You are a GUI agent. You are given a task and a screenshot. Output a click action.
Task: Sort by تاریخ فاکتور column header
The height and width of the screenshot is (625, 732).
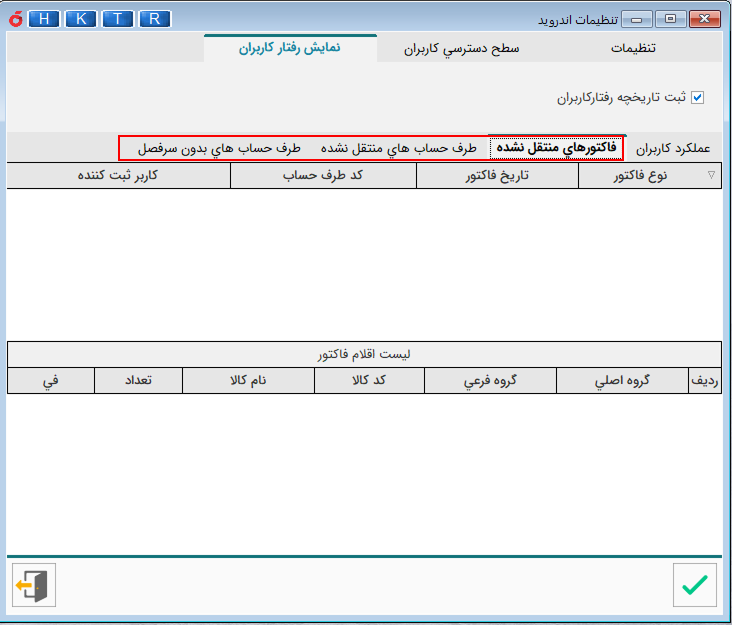tap(497, 175)
